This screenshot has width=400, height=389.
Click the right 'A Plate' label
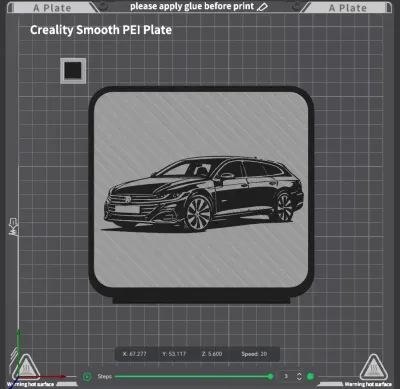348,8
